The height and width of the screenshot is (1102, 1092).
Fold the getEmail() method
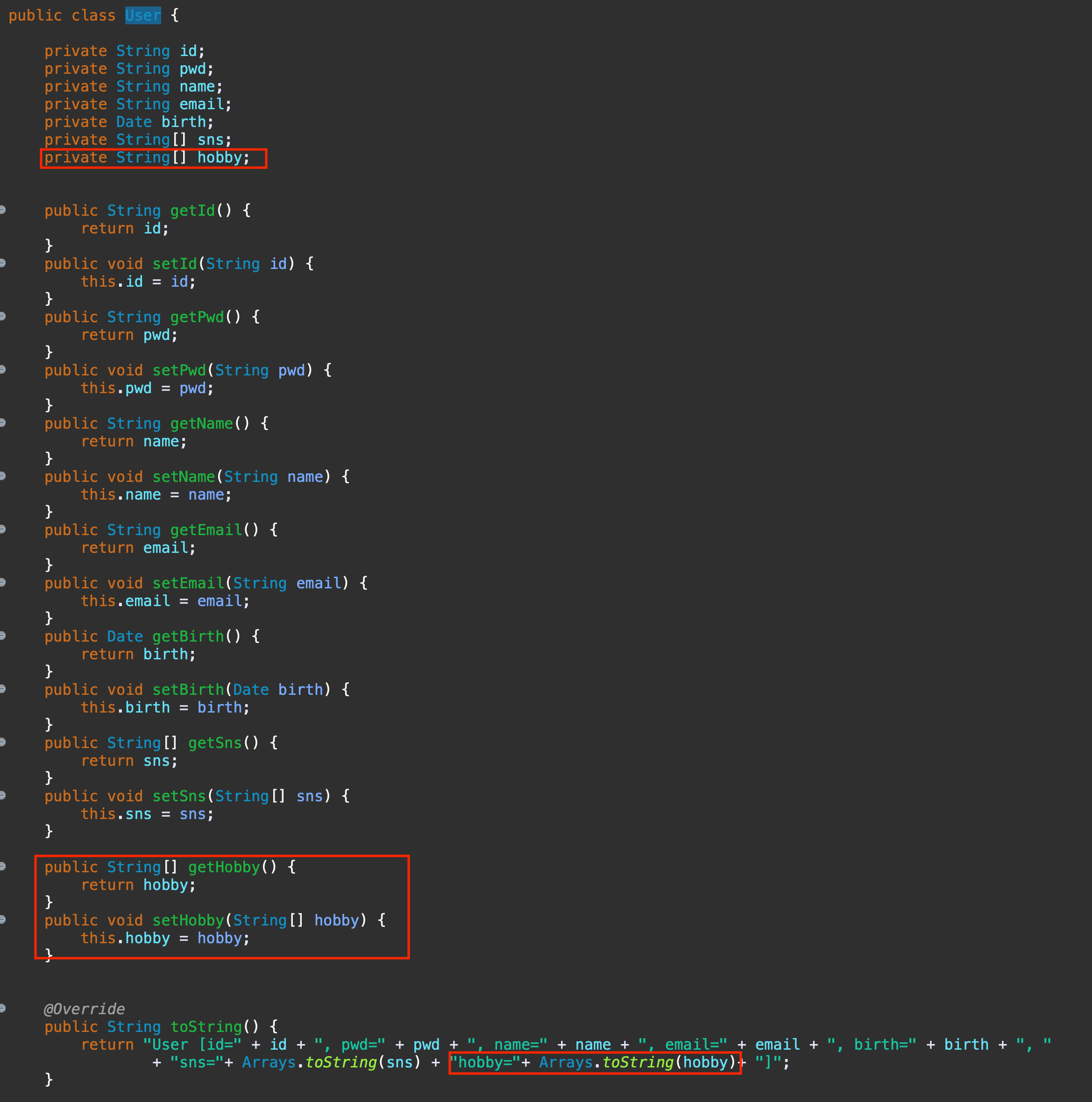[3, 530]
